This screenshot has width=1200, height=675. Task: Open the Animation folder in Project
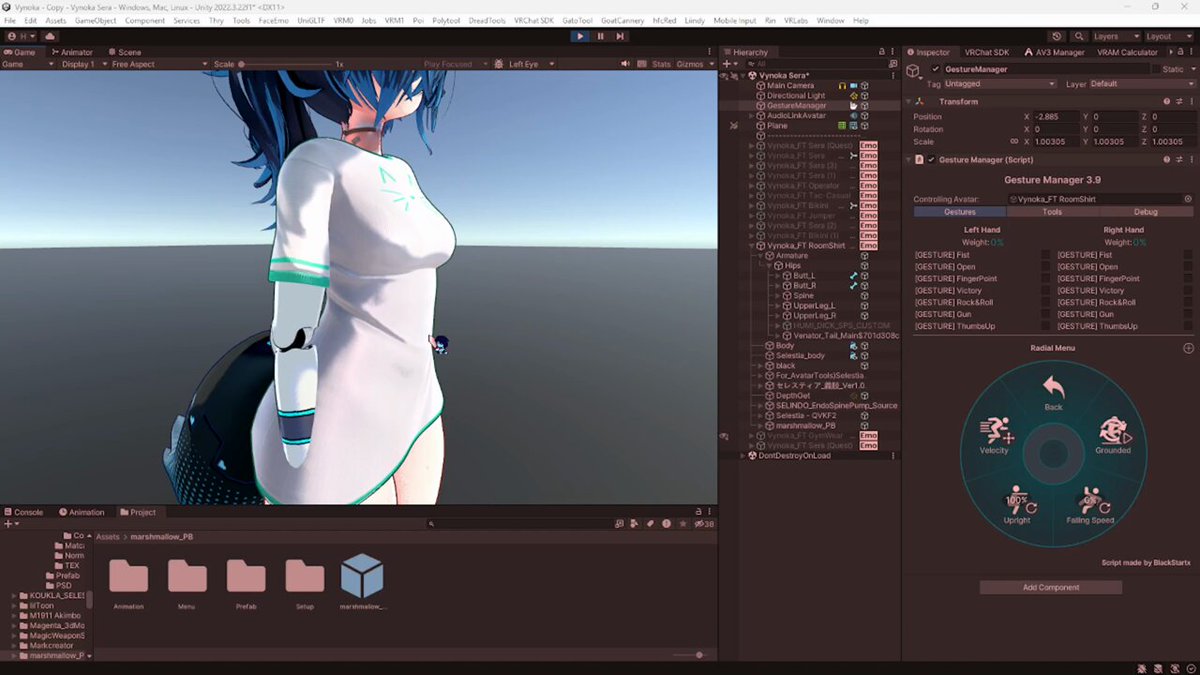[128, 577]
